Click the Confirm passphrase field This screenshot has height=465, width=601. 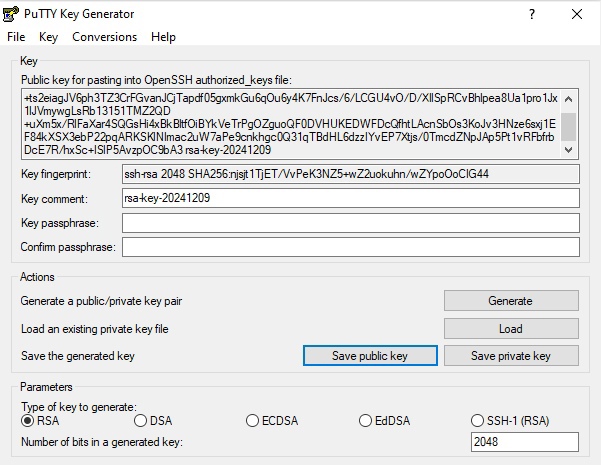(351, 247)
